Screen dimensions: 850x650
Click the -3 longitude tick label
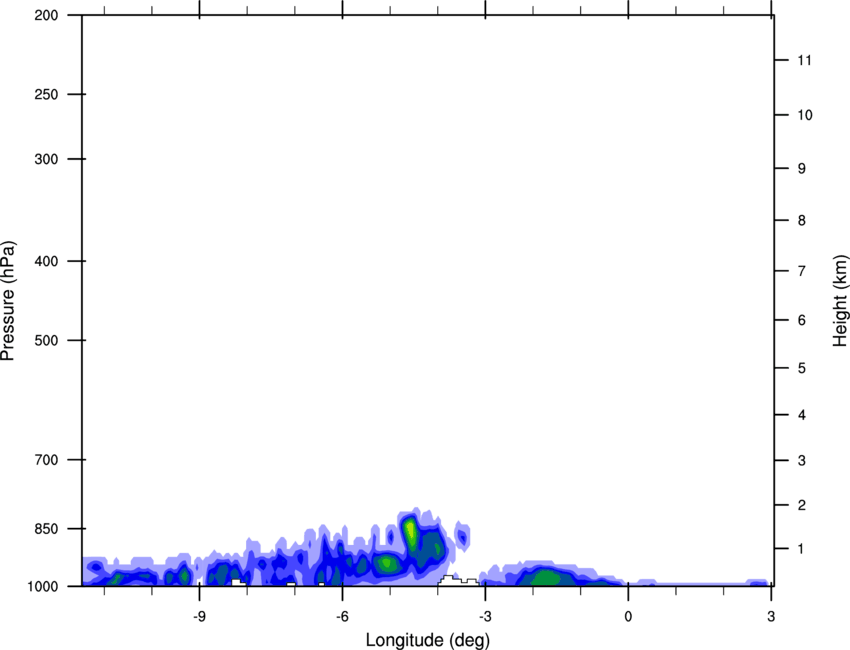coord(485,616)
